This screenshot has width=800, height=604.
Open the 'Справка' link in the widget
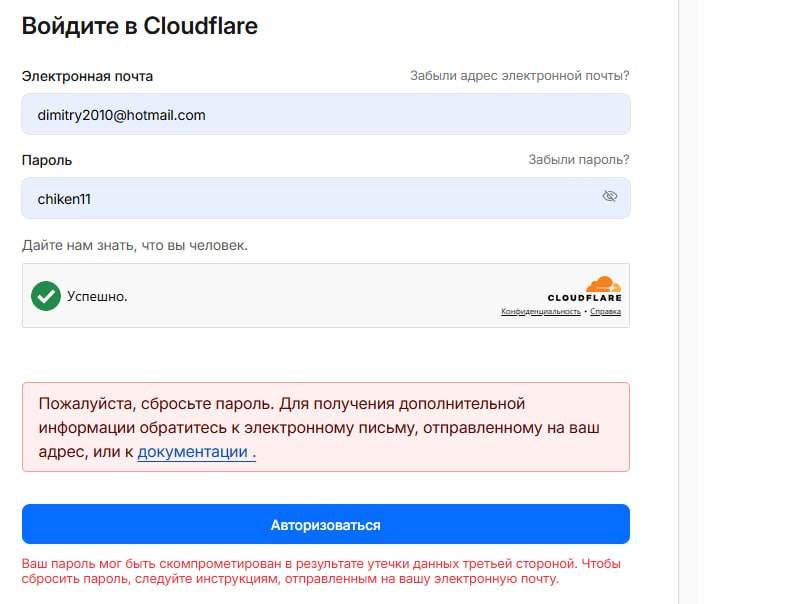[x=605, y=312]
